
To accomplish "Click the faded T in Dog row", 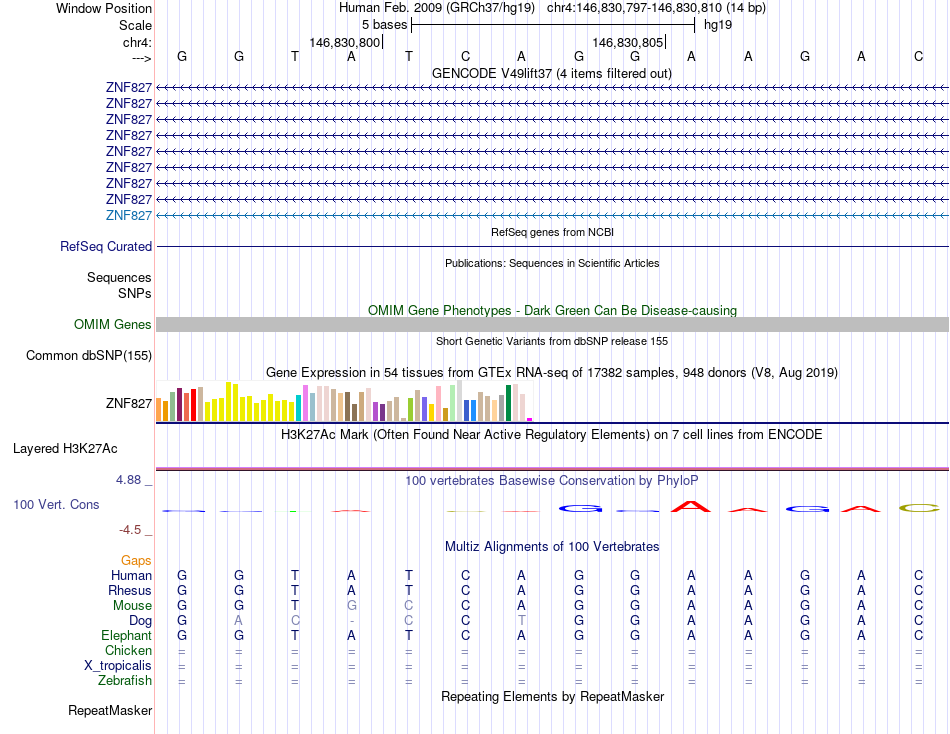I will pyautogui.click(x=522, y=621).
